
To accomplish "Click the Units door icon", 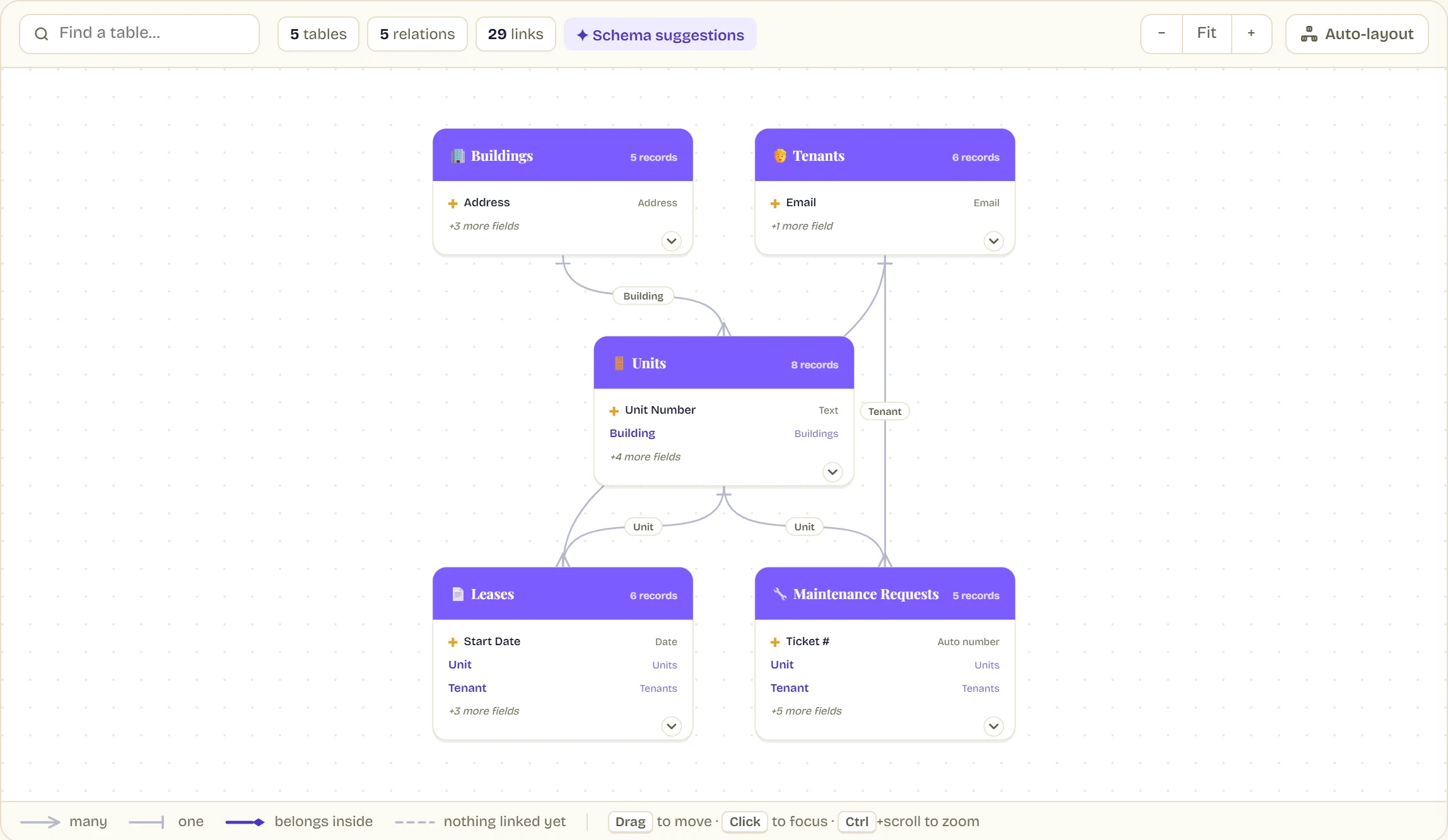I will click(619, 363).
